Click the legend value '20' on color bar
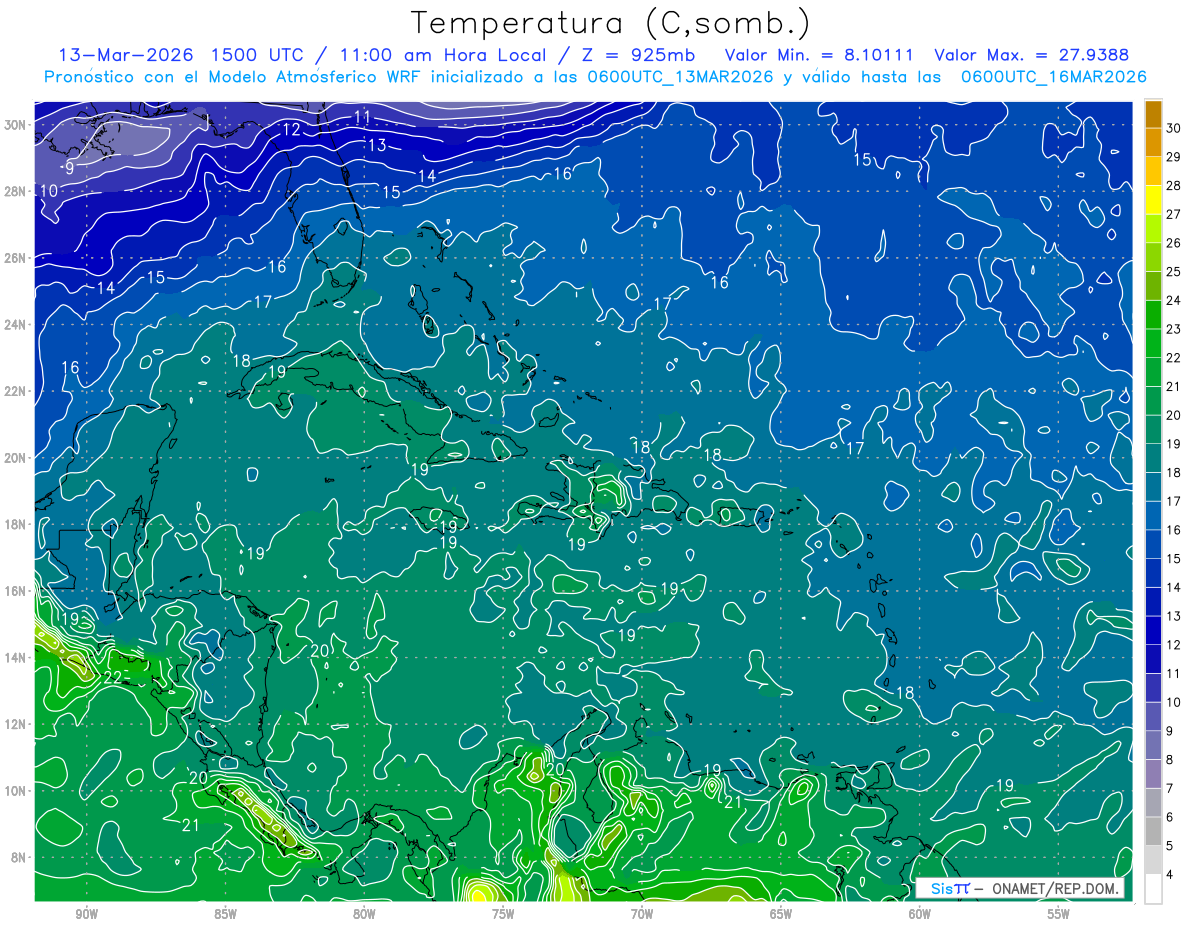This screenshot has width=1200, height=927. click(x=1174, y=415)
